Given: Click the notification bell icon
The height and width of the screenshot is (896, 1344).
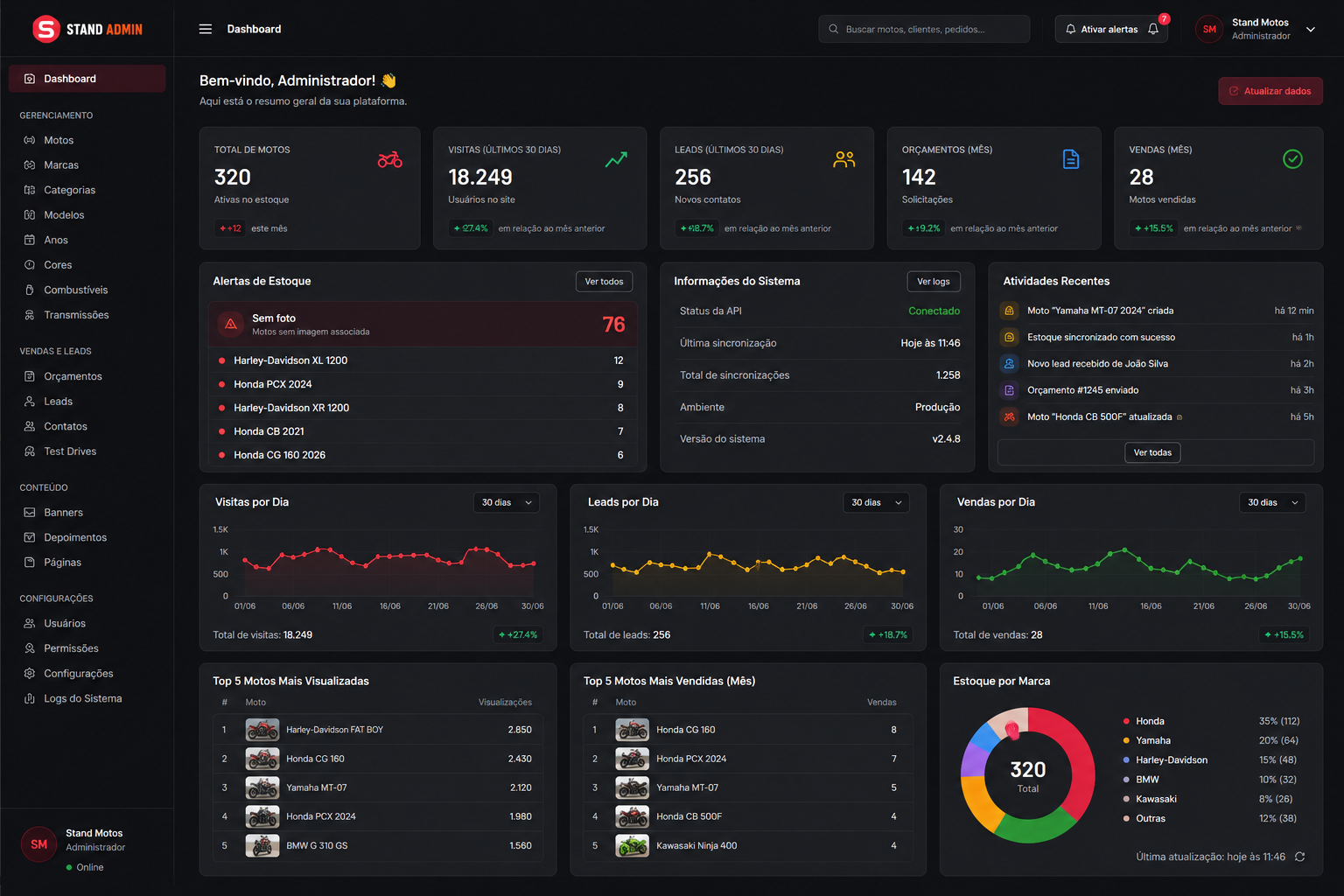Looking at the screenshot, I should (x=1153, y=29).
